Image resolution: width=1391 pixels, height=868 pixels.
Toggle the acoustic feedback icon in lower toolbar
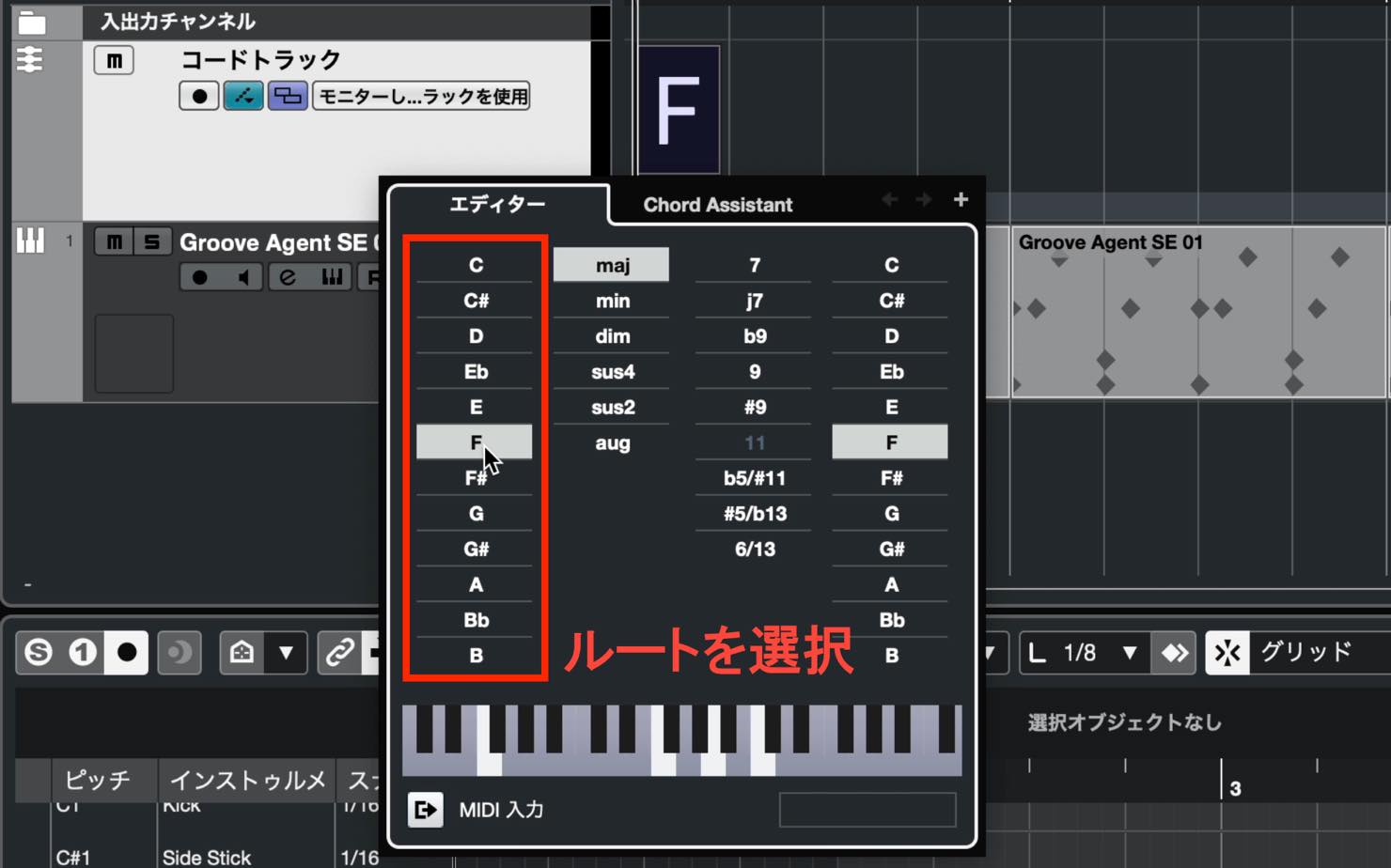click(x=179, y=652)
